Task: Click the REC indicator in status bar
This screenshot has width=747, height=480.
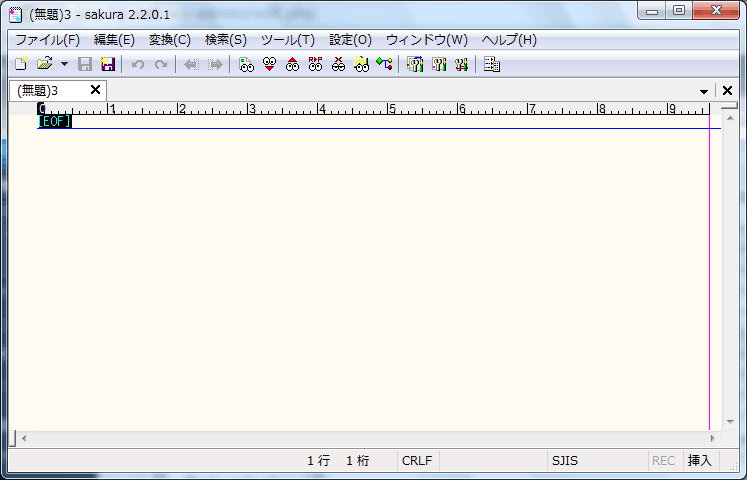Action: (x=664, y=460)
